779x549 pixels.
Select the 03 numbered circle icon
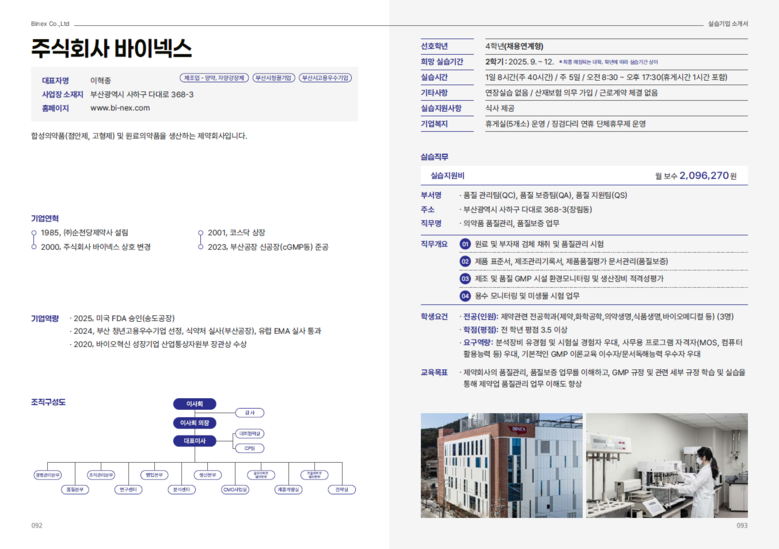[x=465, y=278]
